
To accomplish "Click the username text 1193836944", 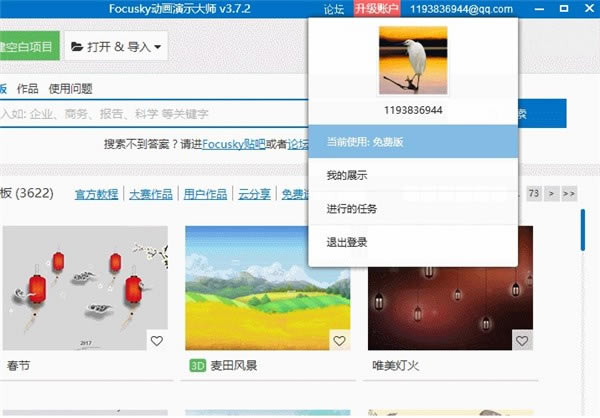I will (x=413, y=110).
